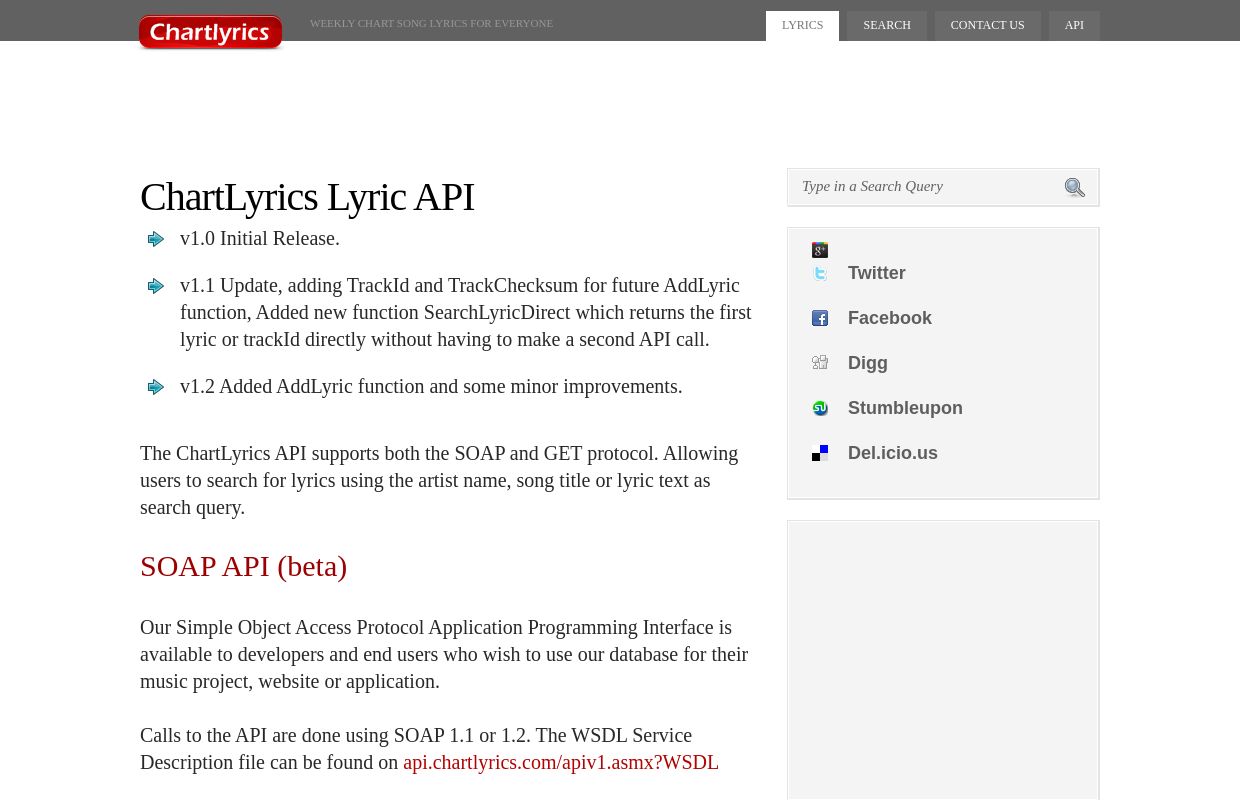This screenshot has height=800, width=1240.
Task: Open the Search tab
Action: tap(887, 26)
